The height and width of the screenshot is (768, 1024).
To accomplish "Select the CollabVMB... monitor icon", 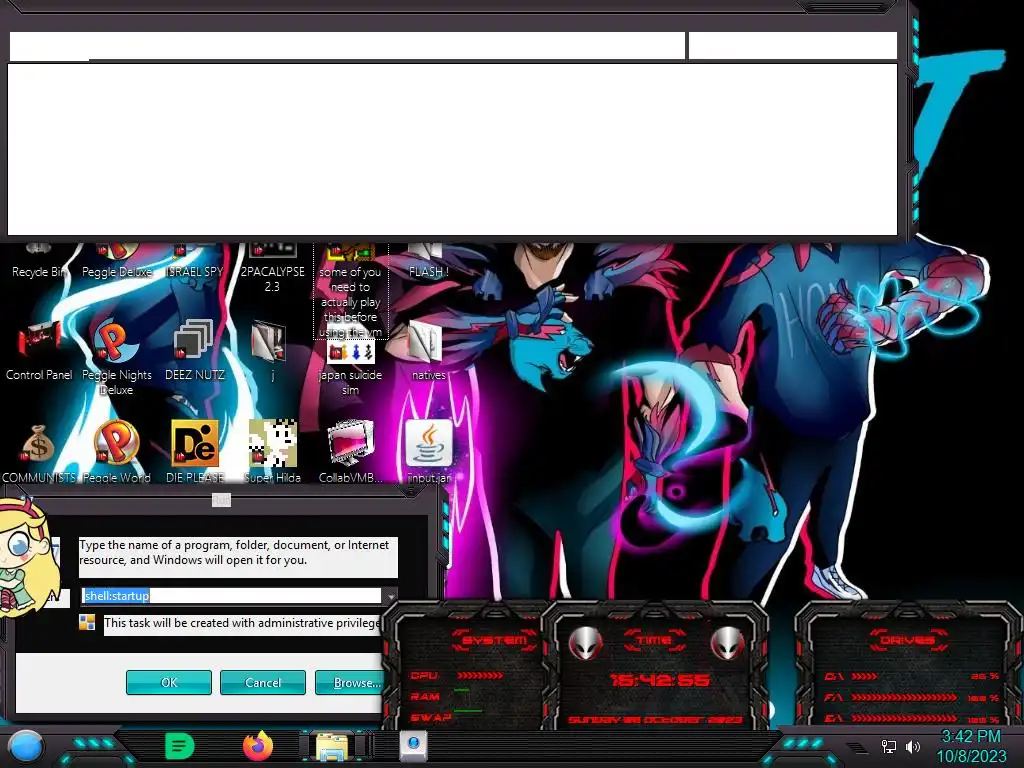I will coord(350,453).
